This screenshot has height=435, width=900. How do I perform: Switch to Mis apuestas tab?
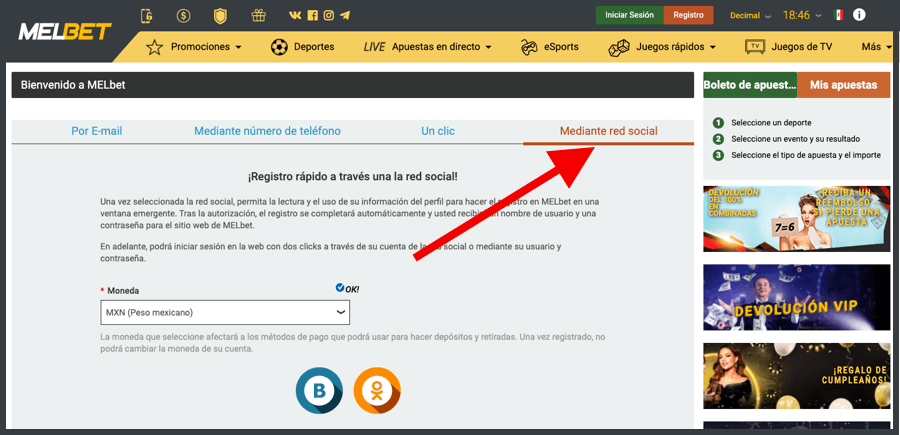[843, 85]
